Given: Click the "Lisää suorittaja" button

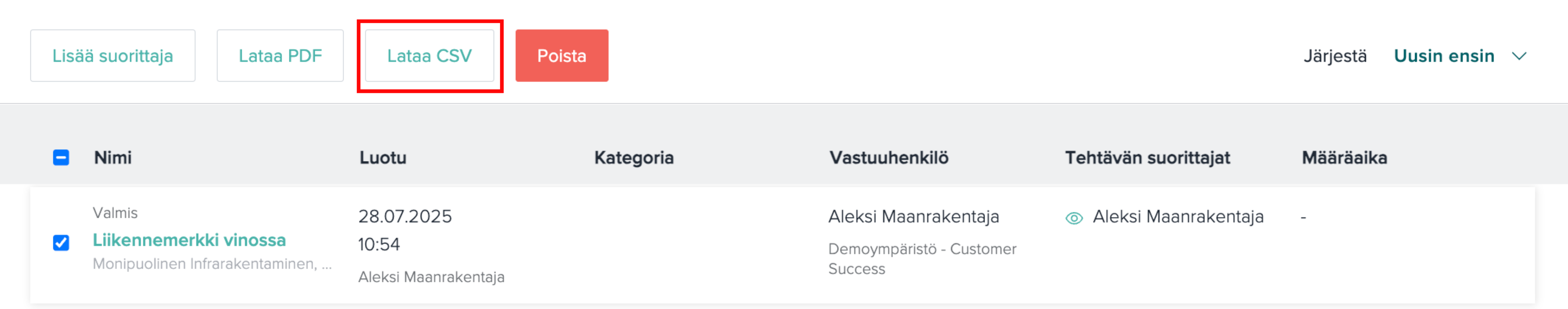Looking at the screenshot, I should [113, 56].
